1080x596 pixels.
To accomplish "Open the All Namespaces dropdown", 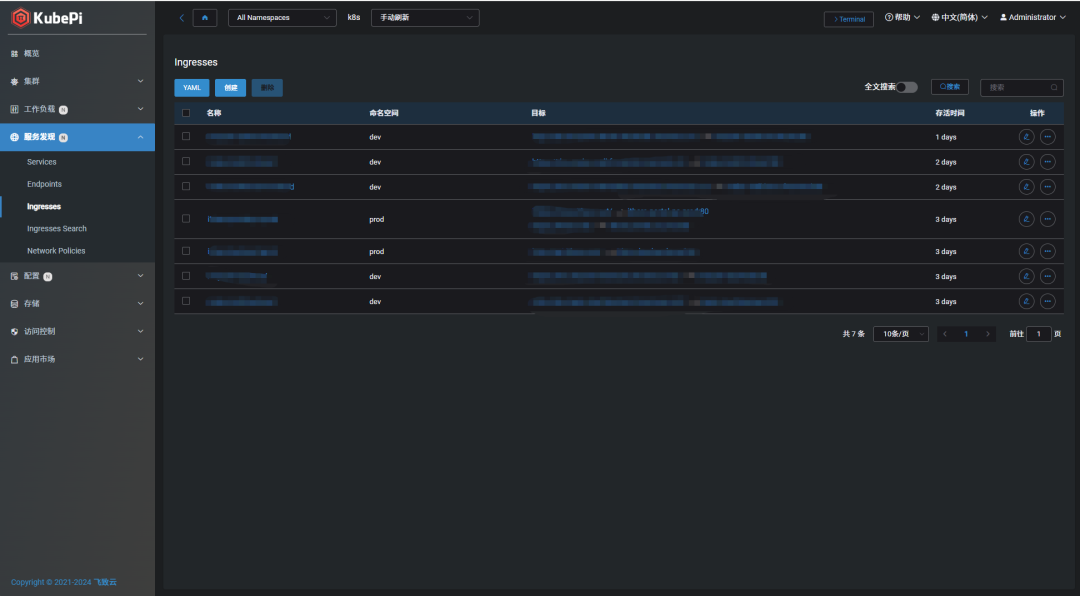I will [x=282, y=18].
